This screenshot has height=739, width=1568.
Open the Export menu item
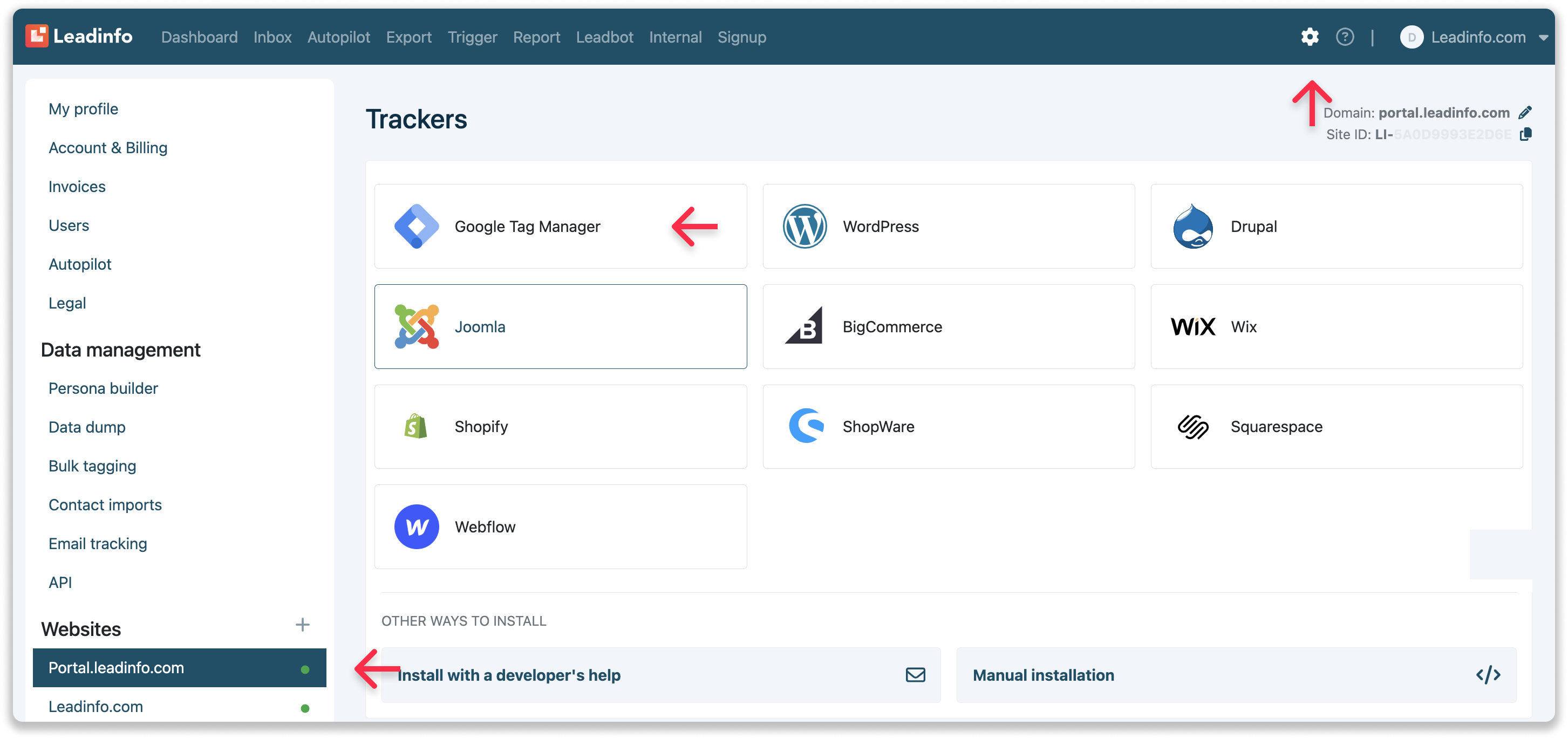coord(408,37)
